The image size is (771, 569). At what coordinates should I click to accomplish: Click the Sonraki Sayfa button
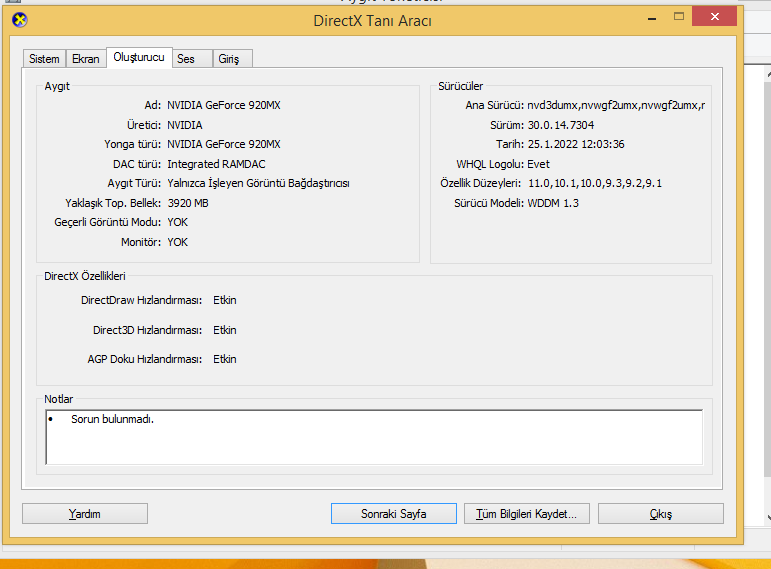point(393,514)
